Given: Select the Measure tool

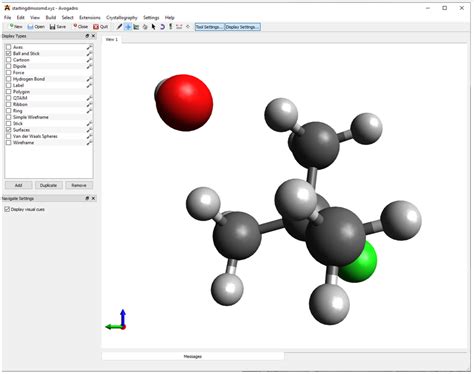Looking at the screenshot, I should click(x=179, y=27).
